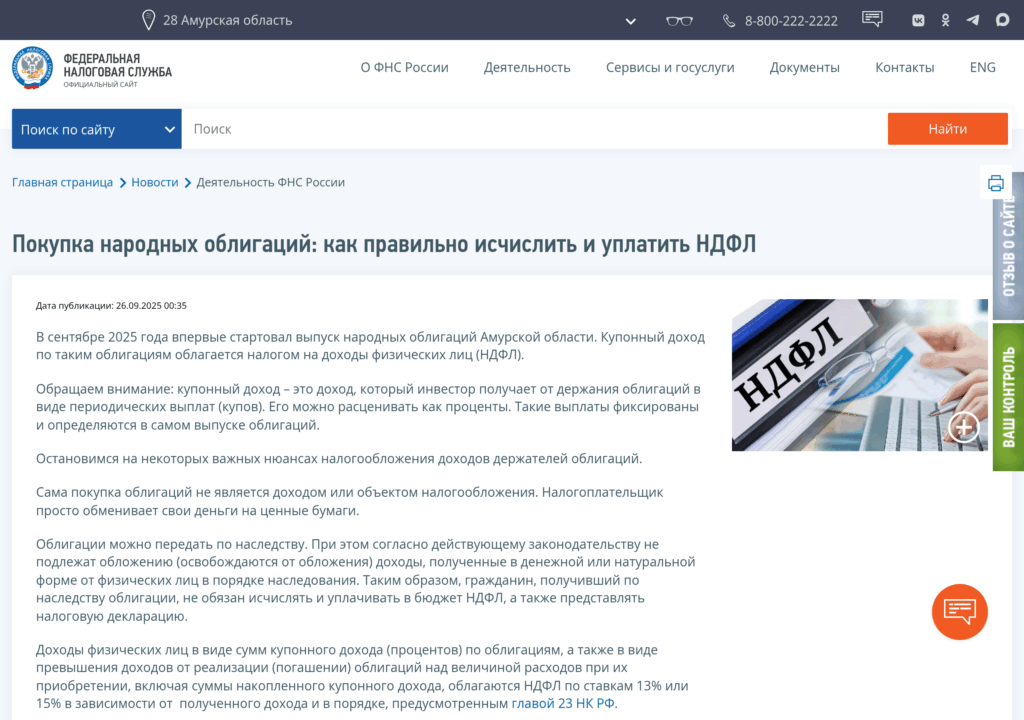
Task: Click the 28 Амурская область region text
Action: click(227, 20)
